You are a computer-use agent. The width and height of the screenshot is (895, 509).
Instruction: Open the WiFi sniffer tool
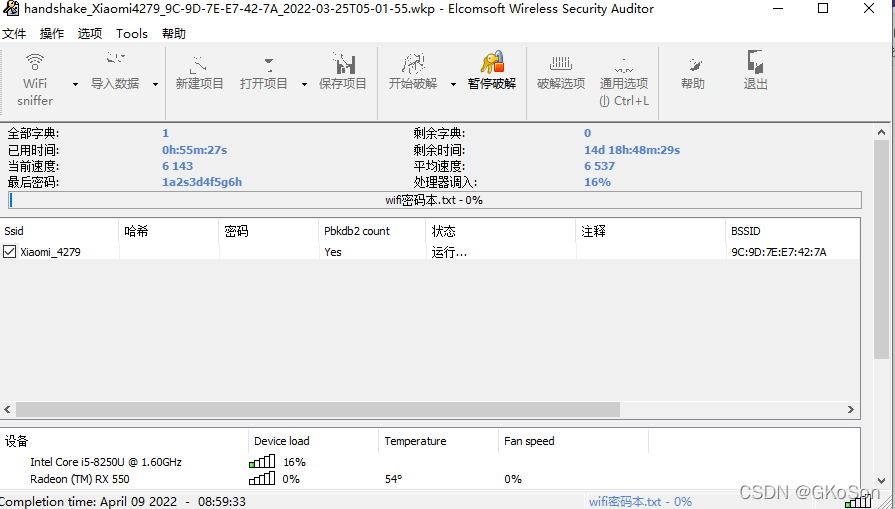[x=35, y=79]
